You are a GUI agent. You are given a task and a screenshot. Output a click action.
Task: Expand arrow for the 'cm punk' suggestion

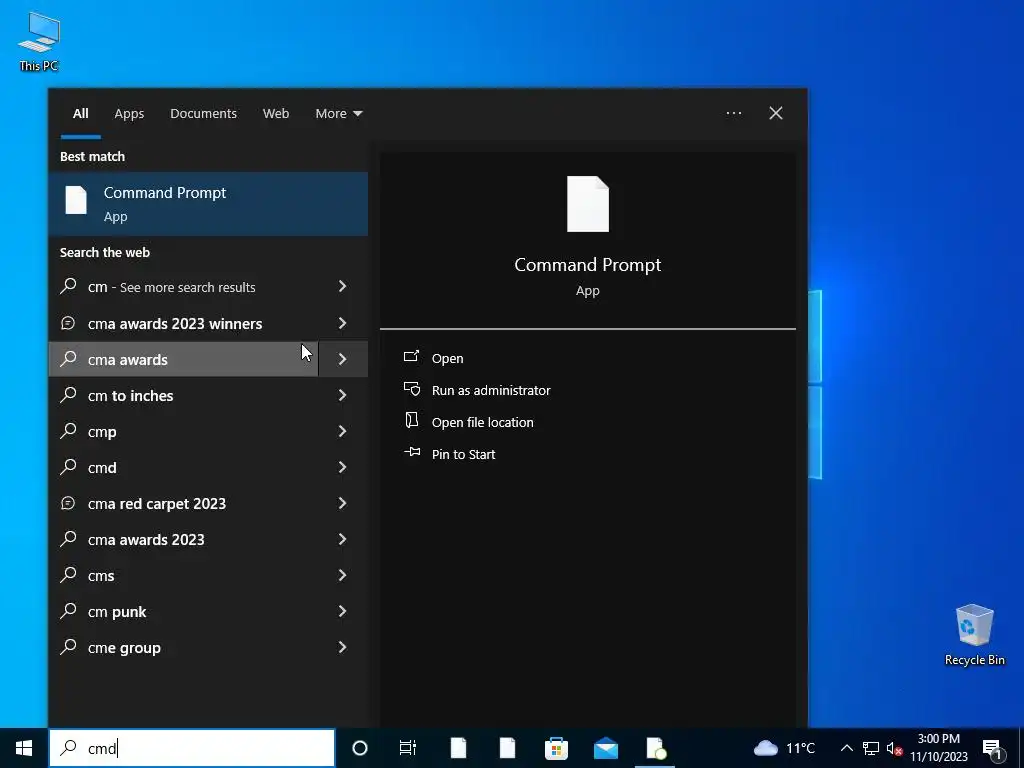pyautogui.click(x=343, y=611)
